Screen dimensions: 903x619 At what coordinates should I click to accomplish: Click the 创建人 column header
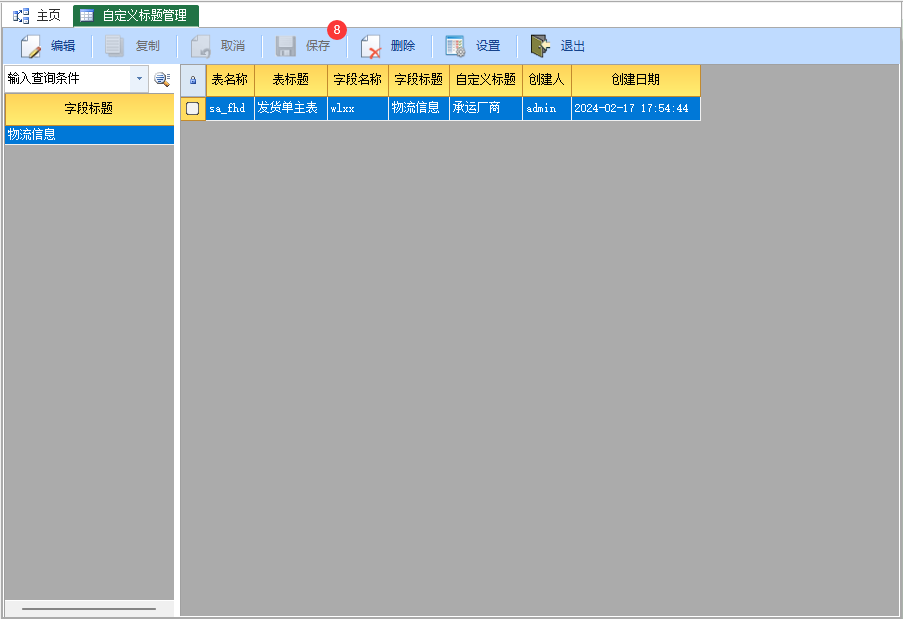coord(547,80)
